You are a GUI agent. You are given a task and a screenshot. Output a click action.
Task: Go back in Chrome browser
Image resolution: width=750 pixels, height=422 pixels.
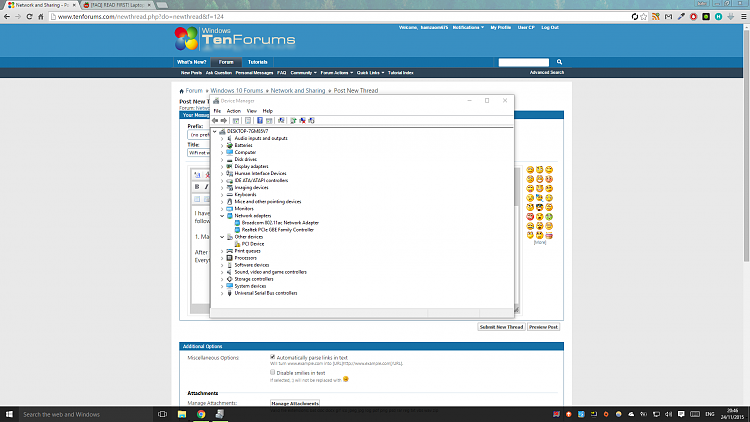pos(7,16)
